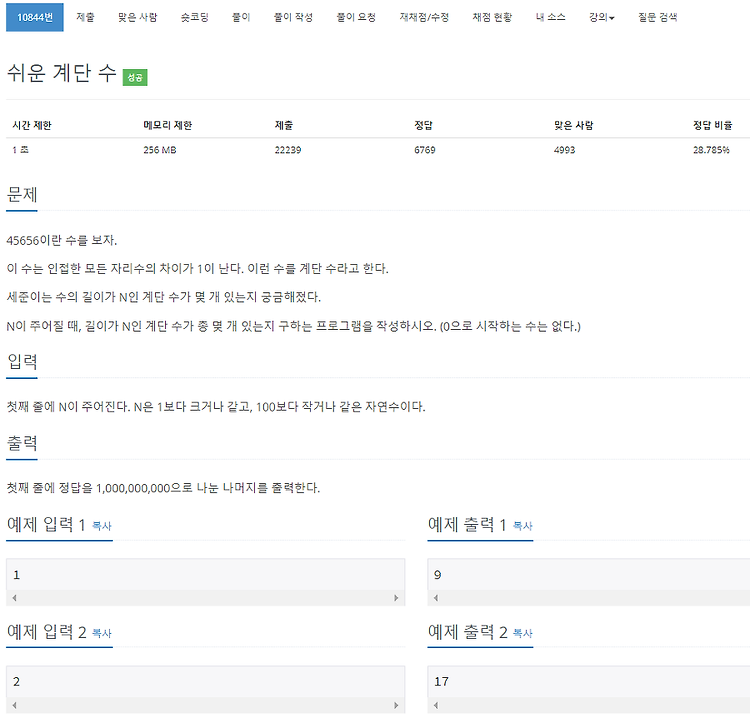Click right scroll arrow of 예제 입력 1
Viewport: 750px width, 718px height.
(396, 598)
